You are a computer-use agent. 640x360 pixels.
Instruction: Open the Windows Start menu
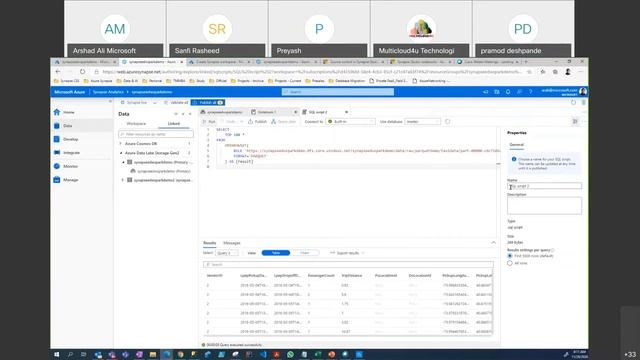click(57, 355)
